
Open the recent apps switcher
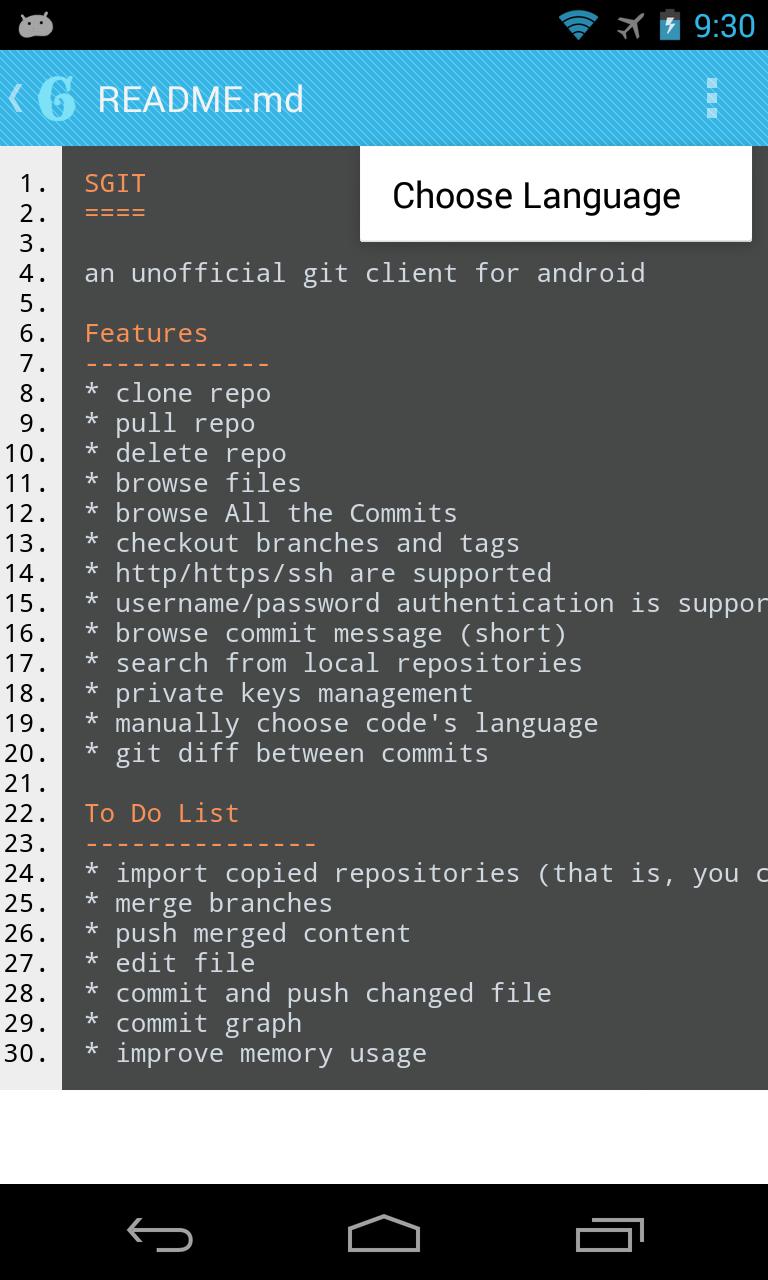610,1233
